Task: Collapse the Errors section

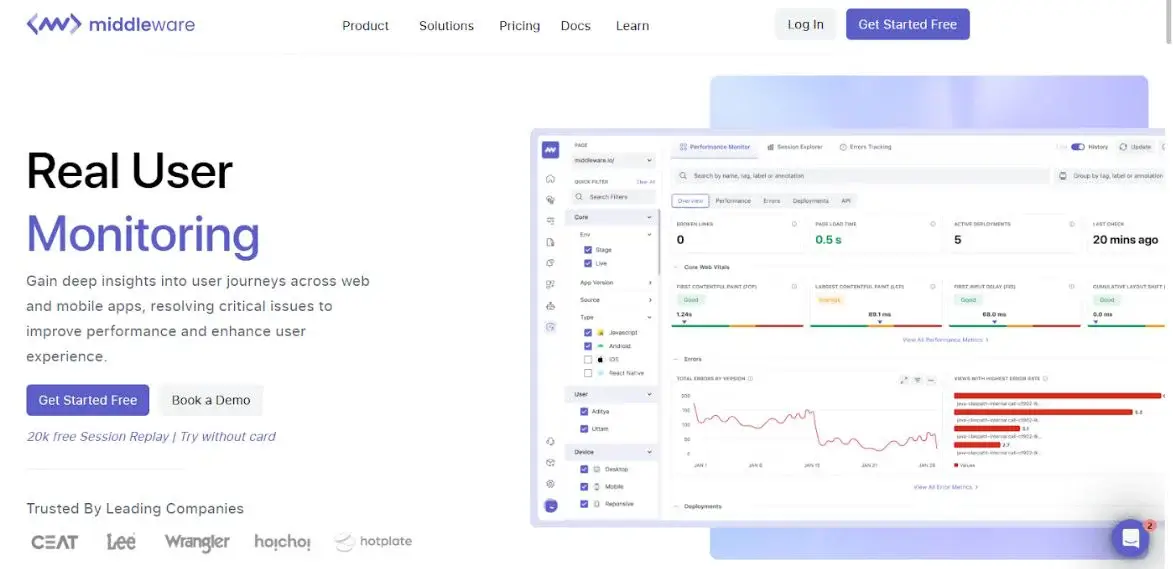Action: click(x=676, y=360)
